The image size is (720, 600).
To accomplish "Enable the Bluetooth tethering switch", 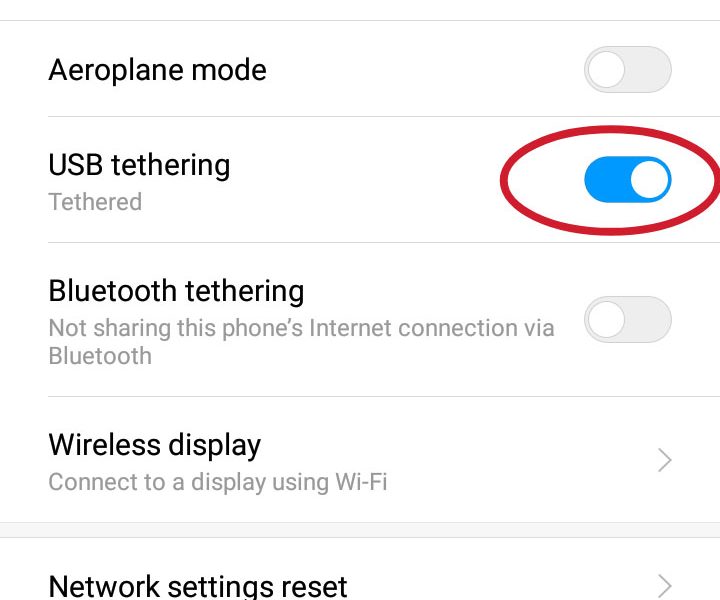I will point(628,319).
